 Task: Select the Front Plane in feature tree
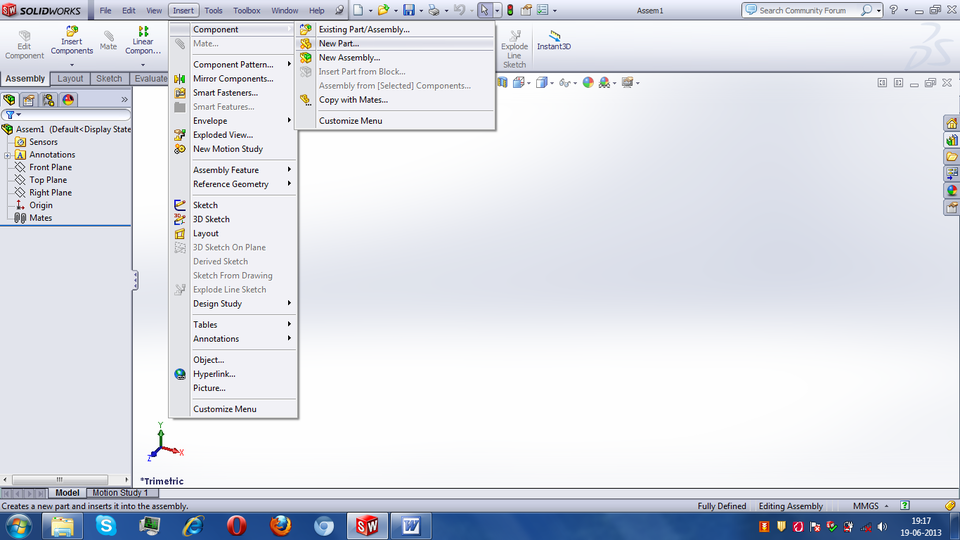(x=50, y=167)
